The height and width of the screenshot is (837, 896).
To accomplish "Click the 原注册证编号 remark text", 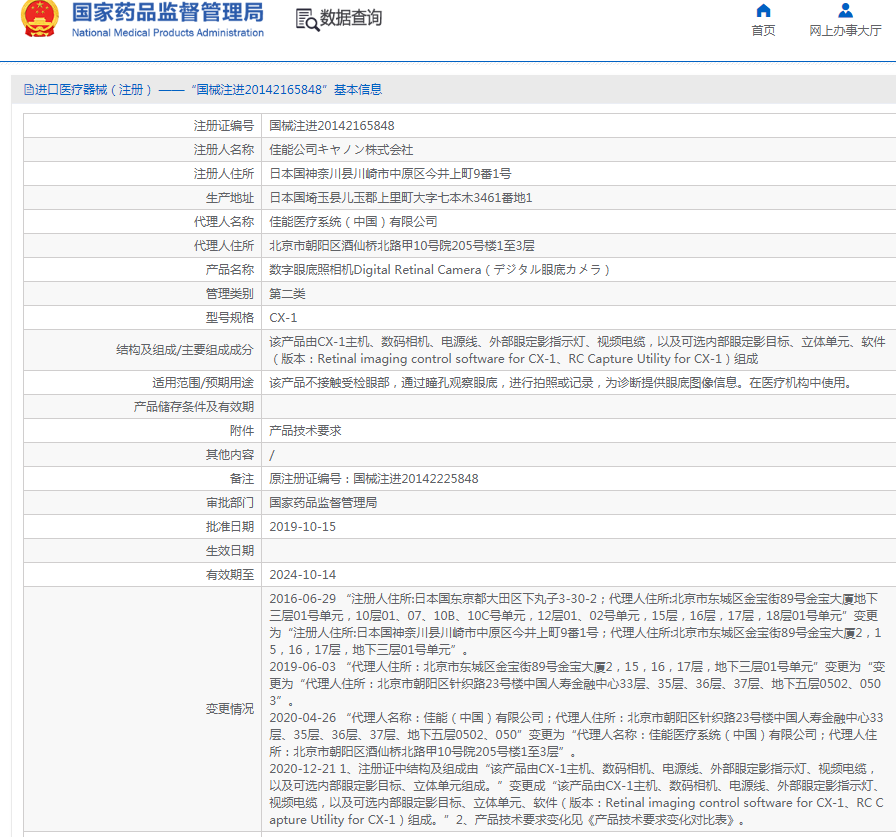I will click(x=373, y=479).
